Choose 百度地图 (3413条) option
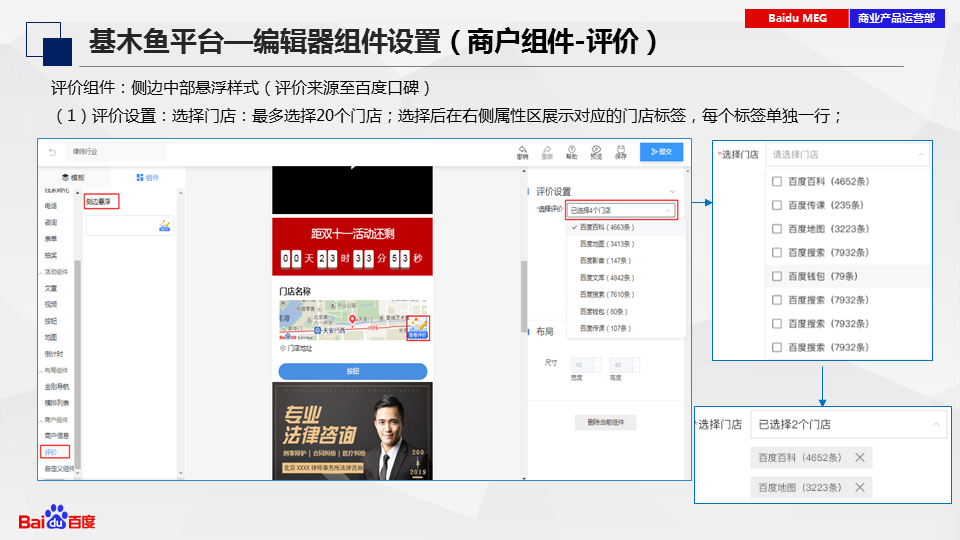The height and width of the screenshot is (540, 960). pos(626,244)
